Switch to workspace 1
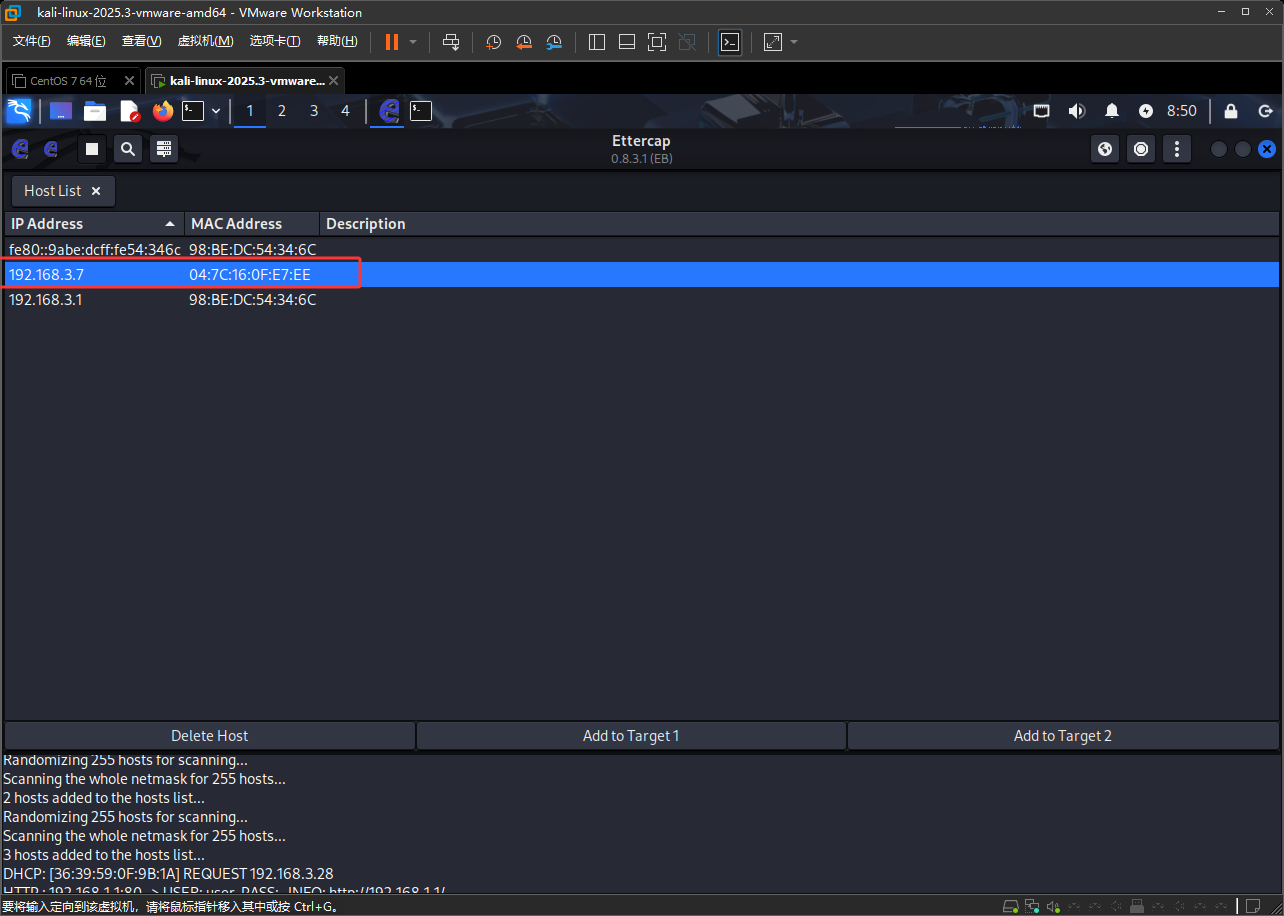The width and height of the screenshot is (1284, 916). (250, 111)
